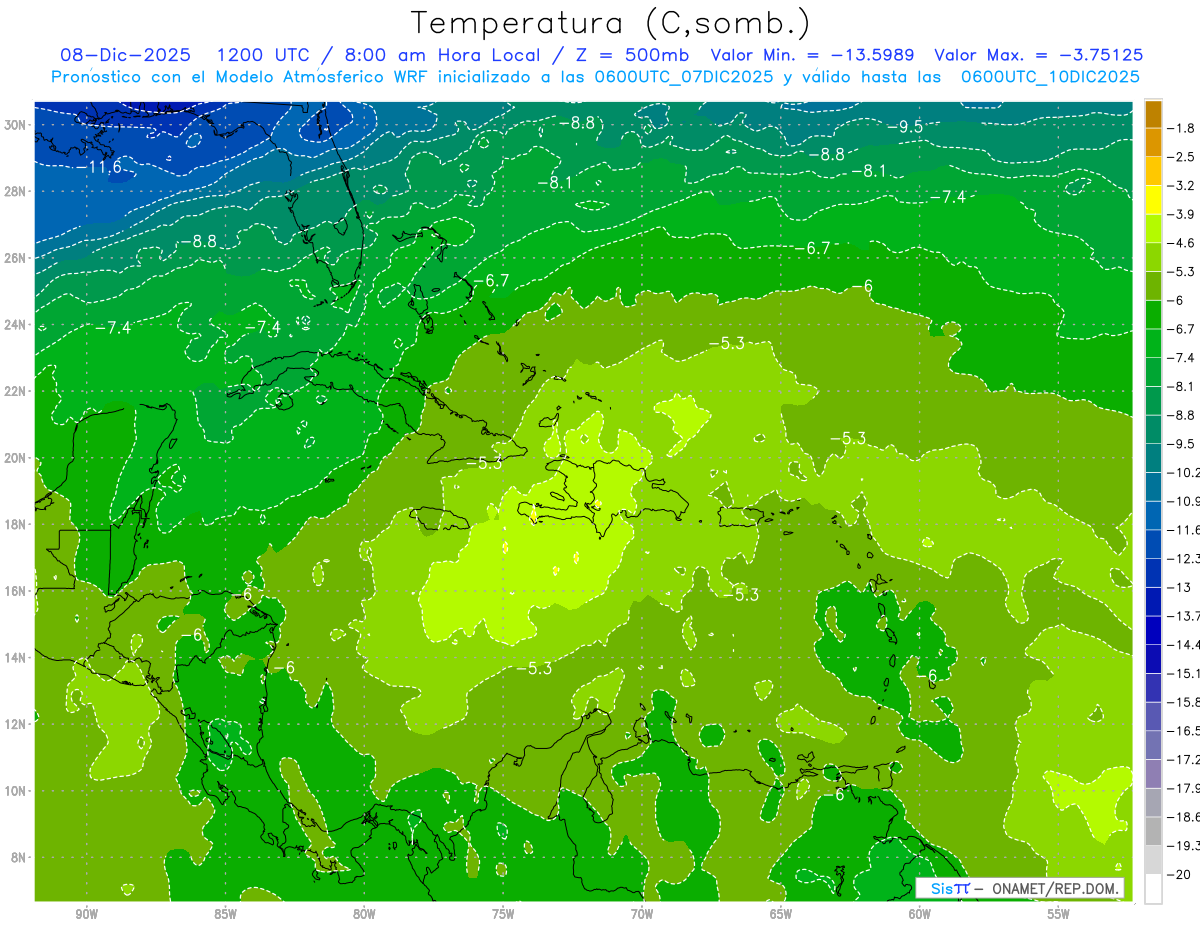
Task: Select the "Z = 500mb" pressure level text
Action: (631, 55)
